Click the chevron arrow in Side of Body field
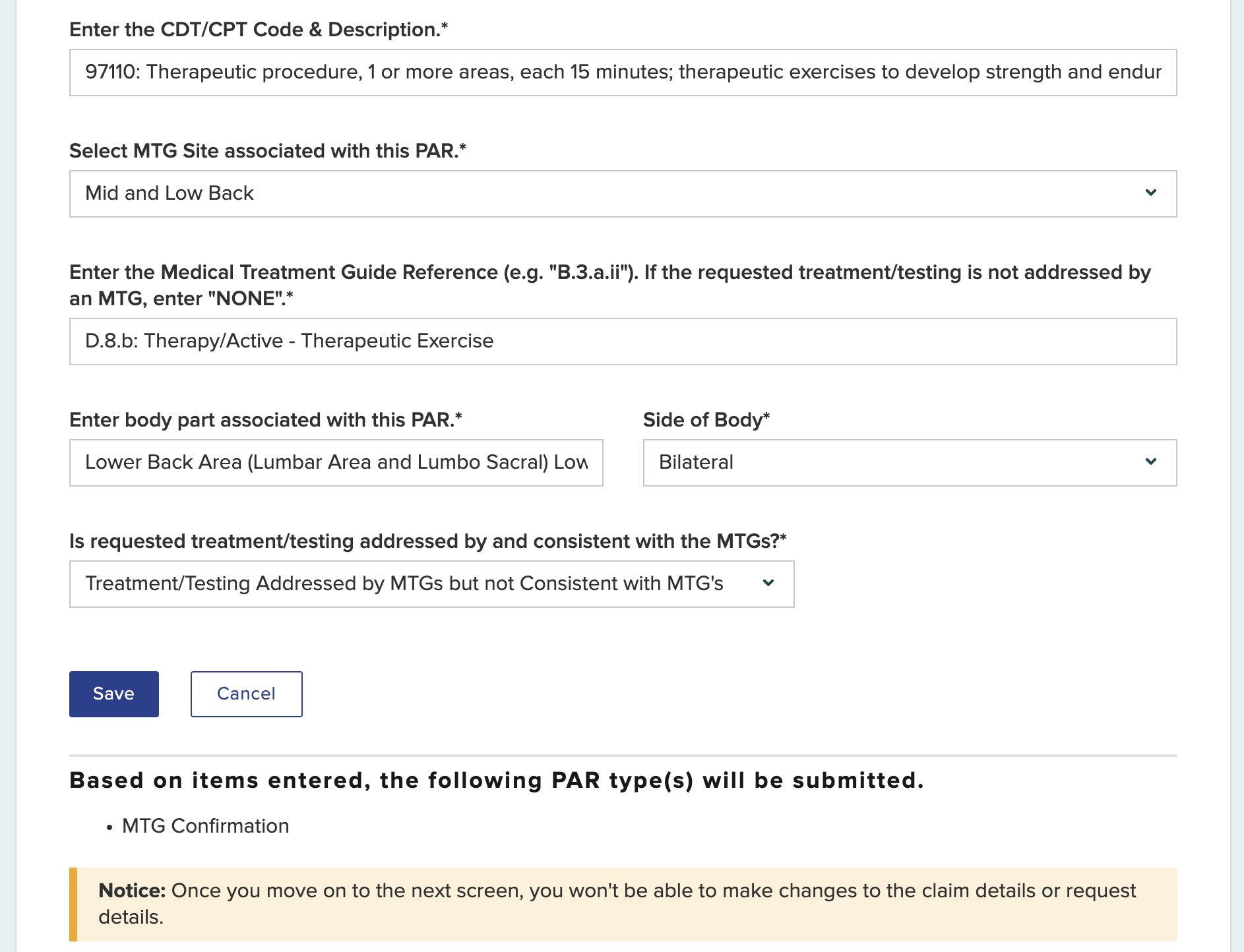The height and width of the screenshot is (952, 1244). pyautogui.click(x=1150, y=462)
